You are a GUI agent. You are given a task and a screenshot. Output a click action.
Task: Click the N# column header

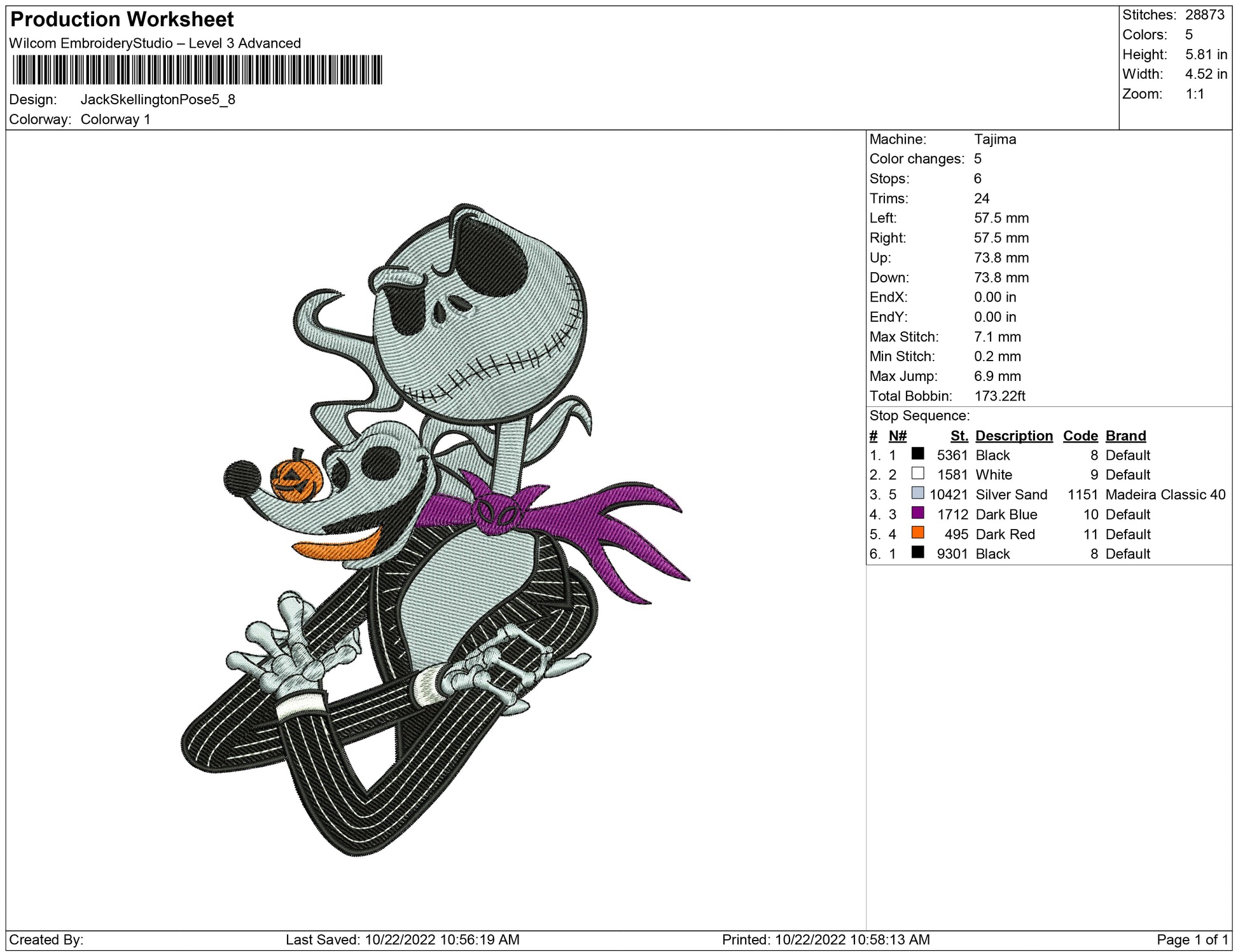pyautogui.click(x=897, y=436)
